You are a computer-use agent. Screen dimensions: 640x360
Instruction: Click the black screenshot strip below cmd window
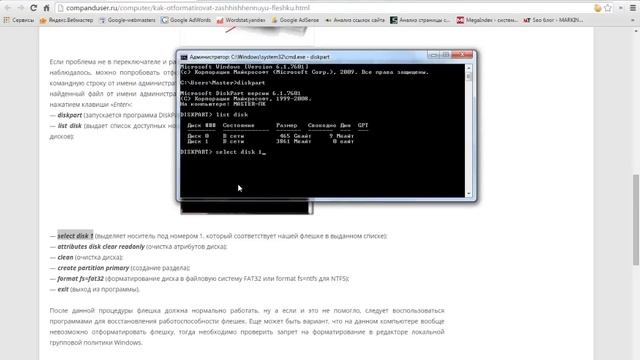click(x=246, y=207)
